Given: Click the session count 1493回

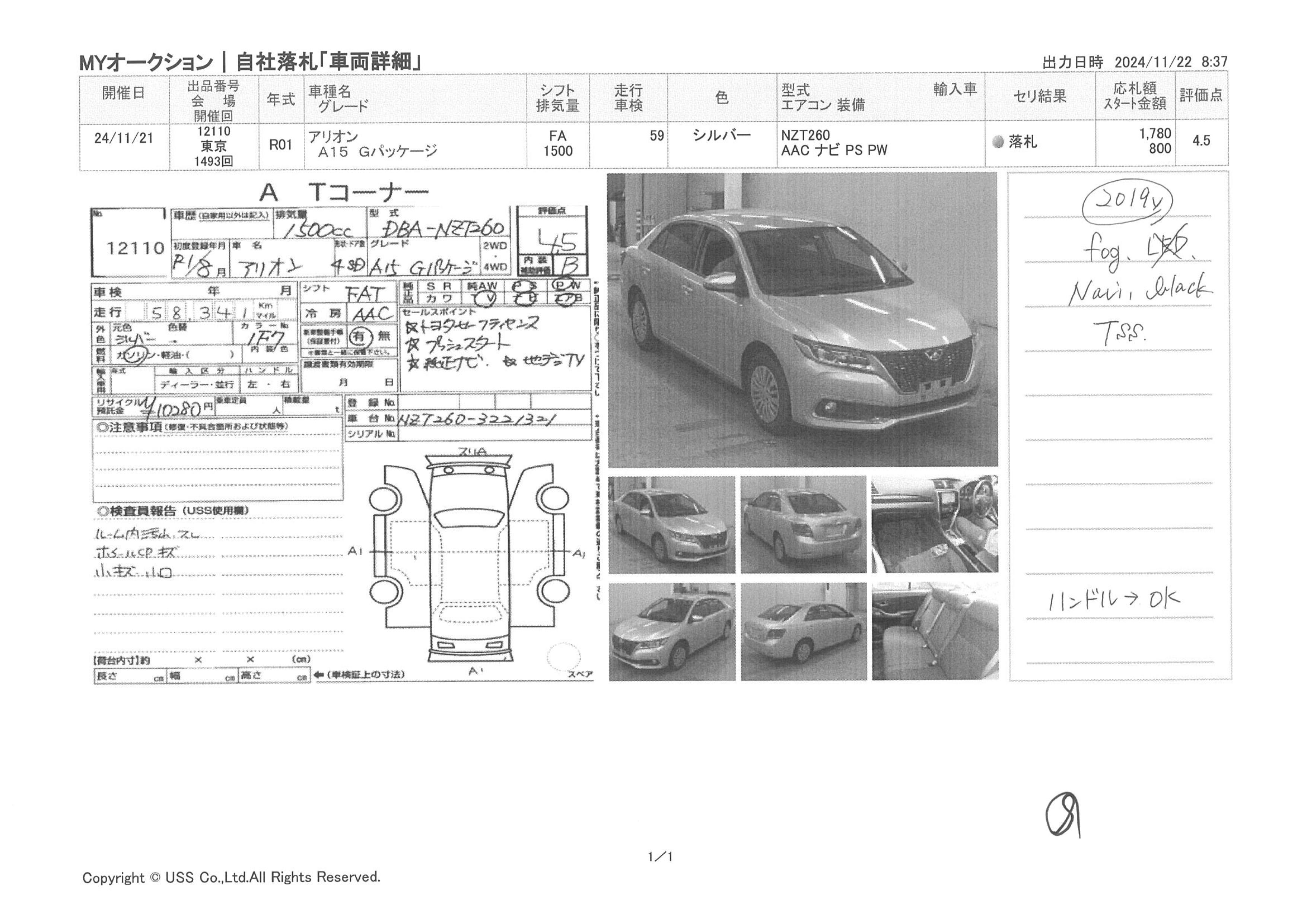Looking at the screenshot, I should point(213,161).
